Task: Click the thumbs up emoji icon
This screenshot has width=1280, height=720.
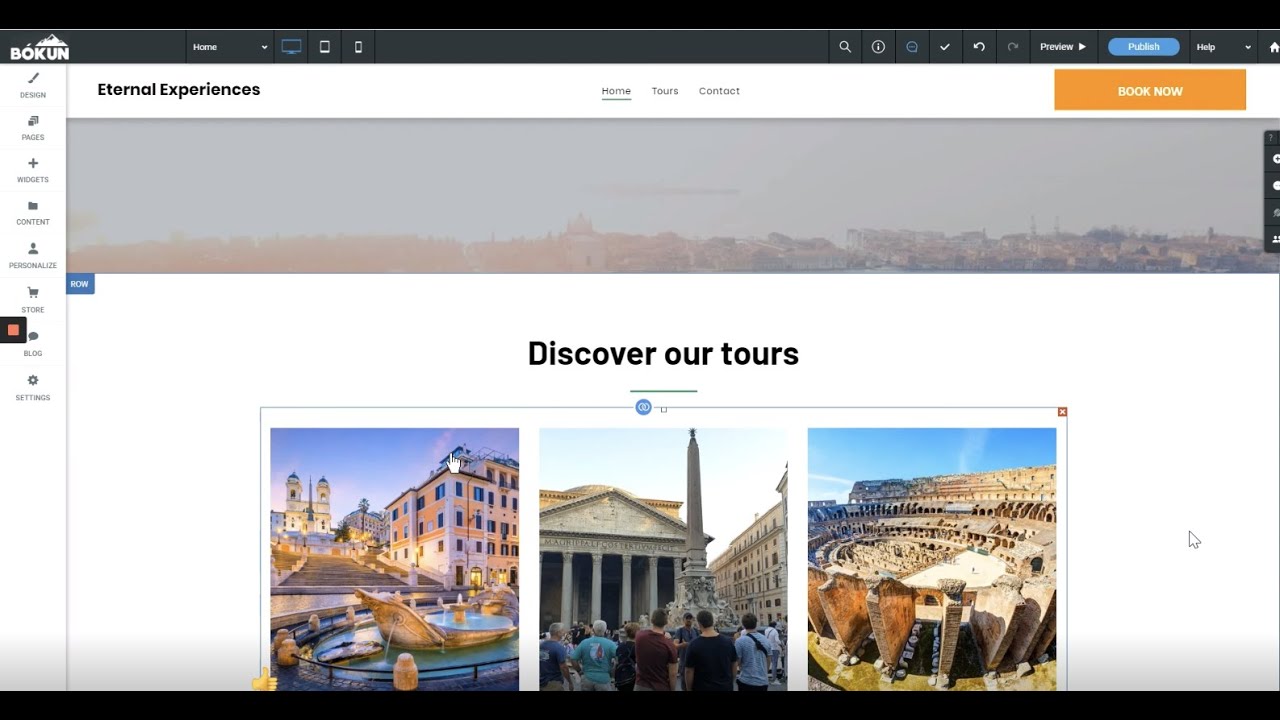Action: (x=264, y=680)
